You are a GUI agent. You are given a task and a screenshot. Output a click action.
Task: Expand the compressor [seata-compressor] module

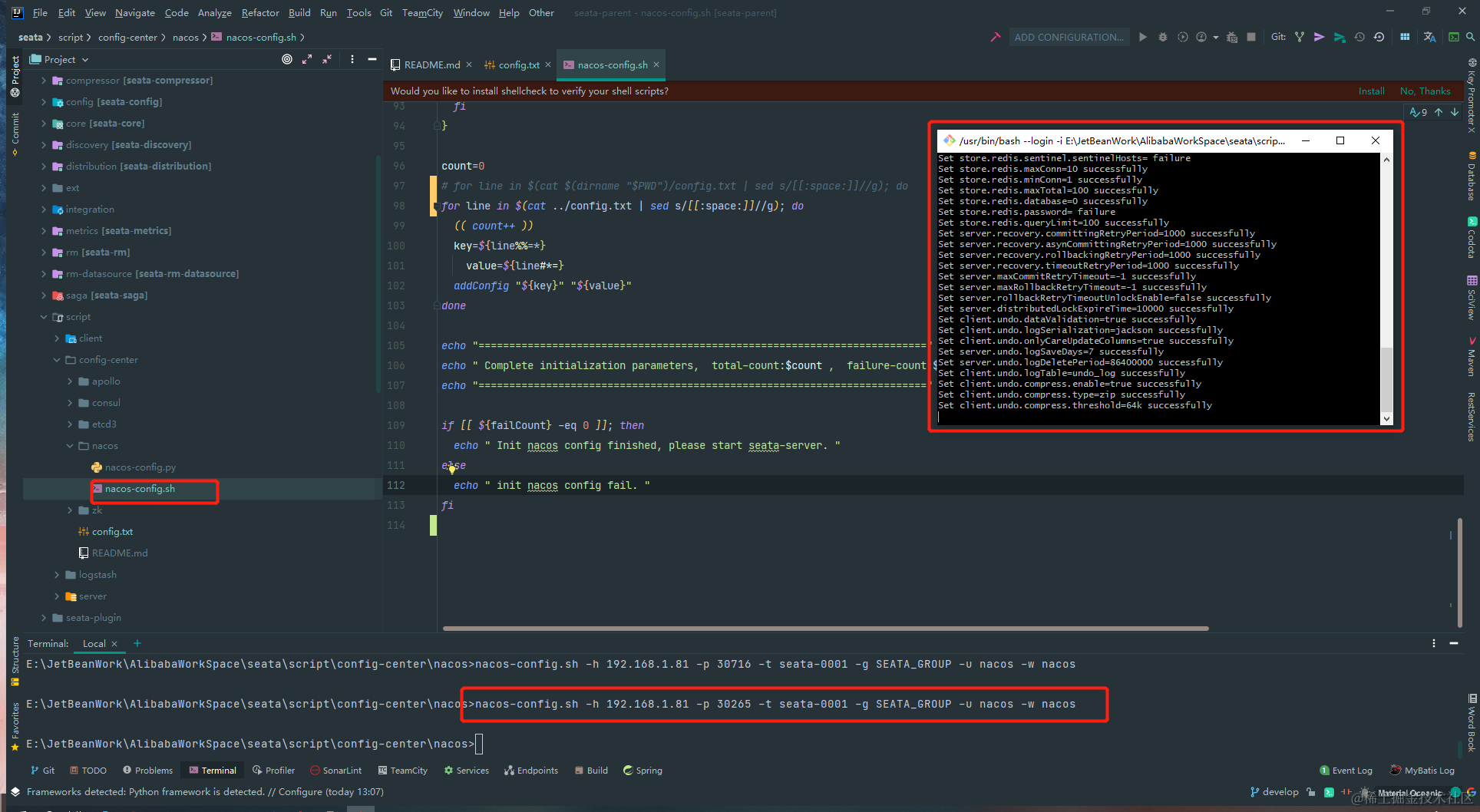[x=44, y=81]
